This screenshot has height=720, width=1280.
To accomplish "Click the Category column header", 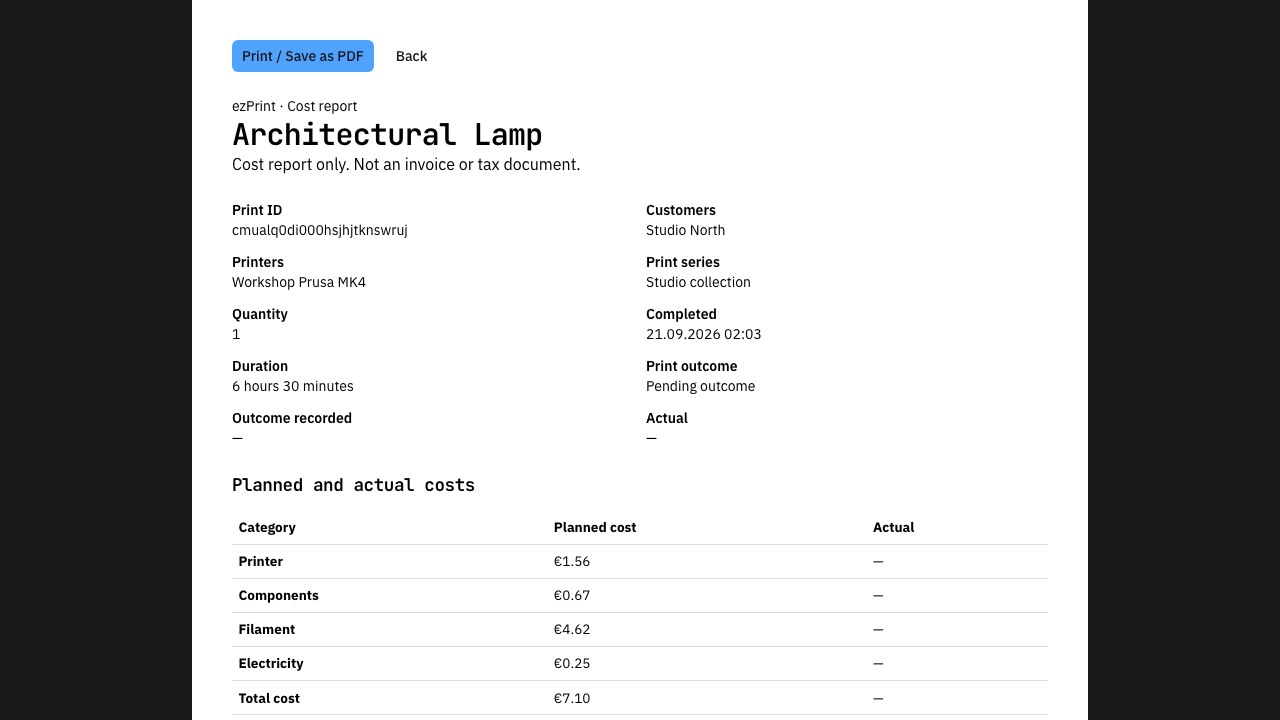I will pos(267,527).
